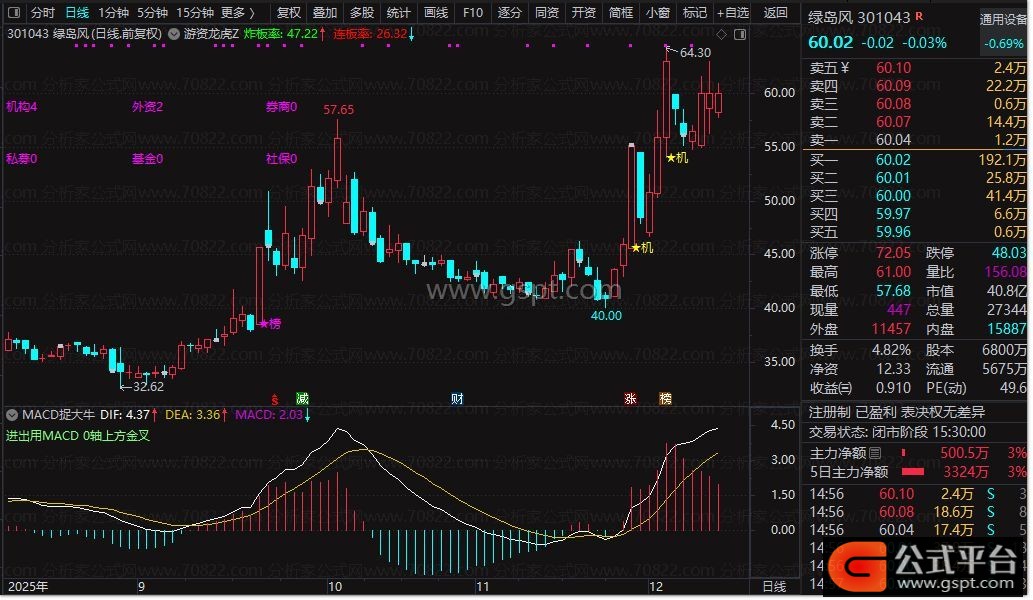This screenshot has width=1033, height=600.
Task: Click the 复权 toolbar button
Action: [288, 13]
